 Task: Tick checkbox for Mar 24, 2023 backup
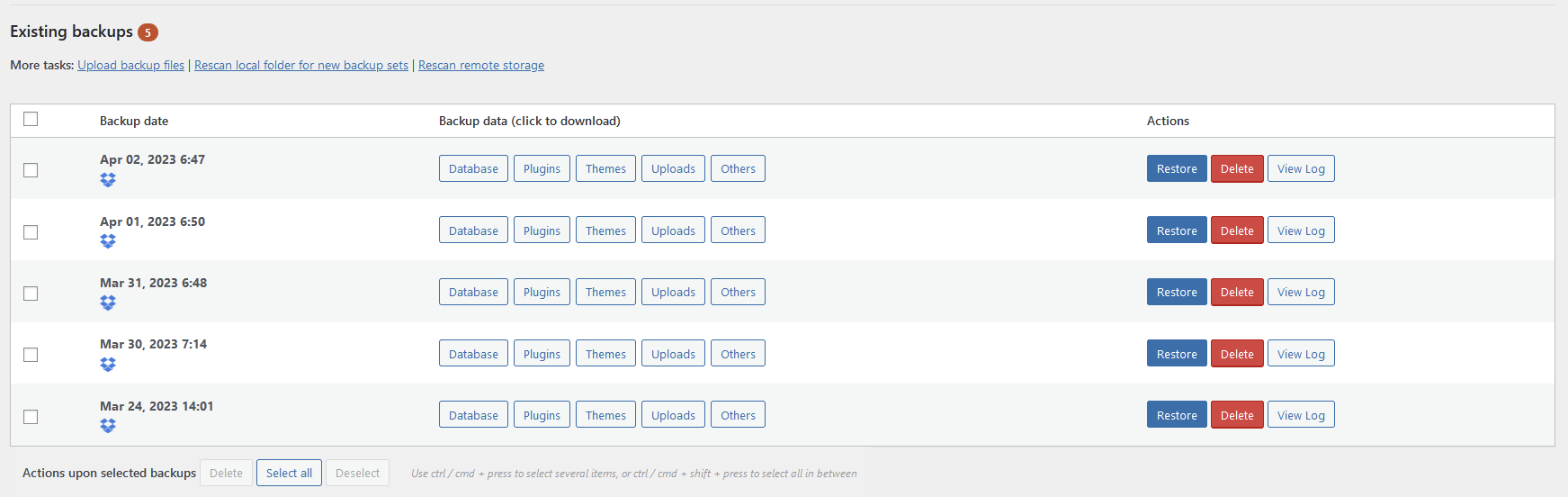[x=31, y=417]
